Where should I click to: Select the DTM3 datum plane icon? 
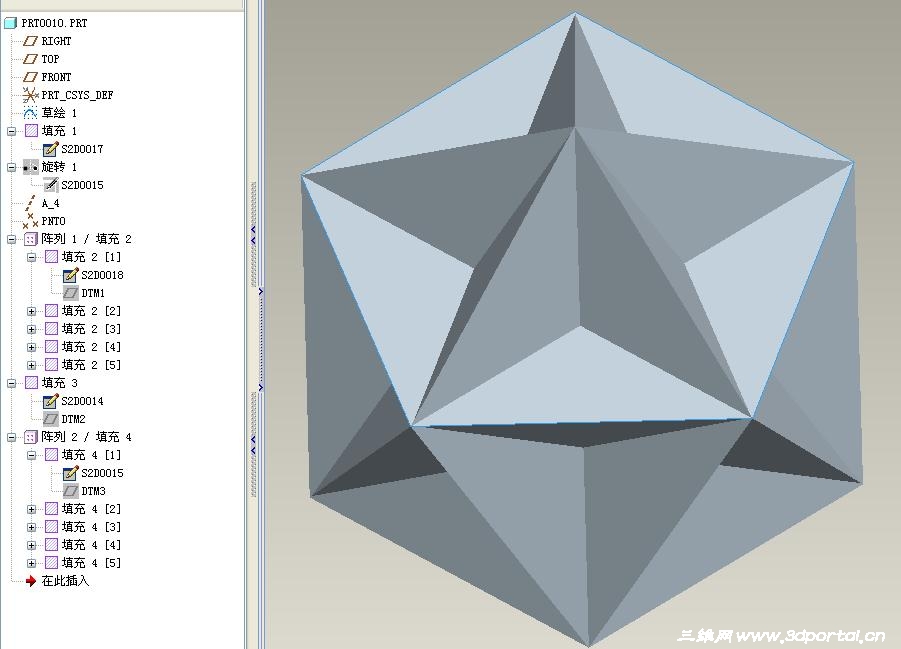pos(70,491)
